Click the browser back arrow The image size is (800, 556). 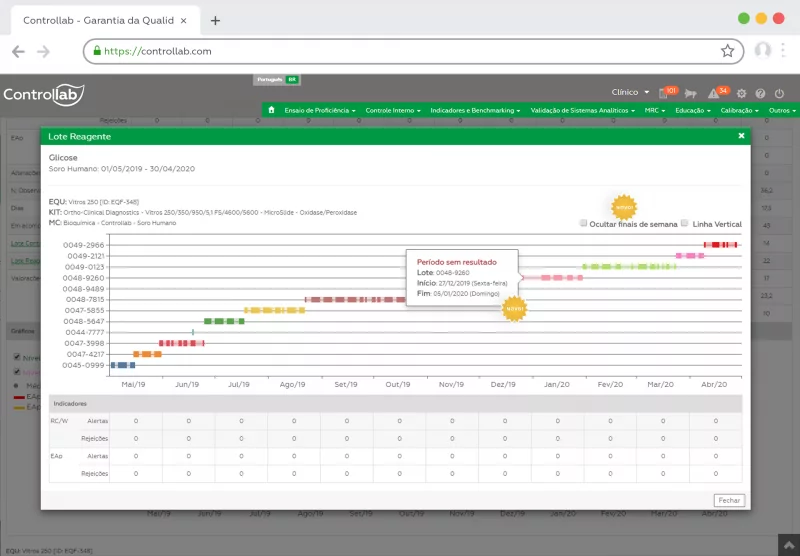18,52
